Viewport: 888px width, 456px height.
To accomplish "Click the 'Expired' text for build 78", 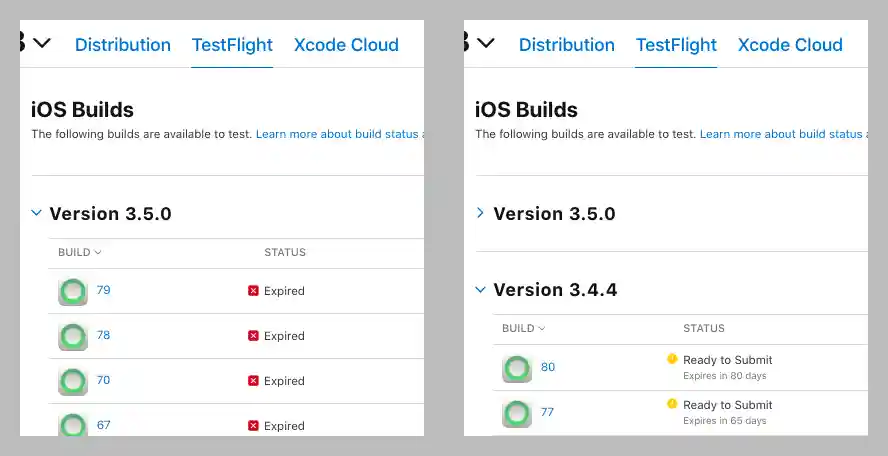I will [284, 336].
